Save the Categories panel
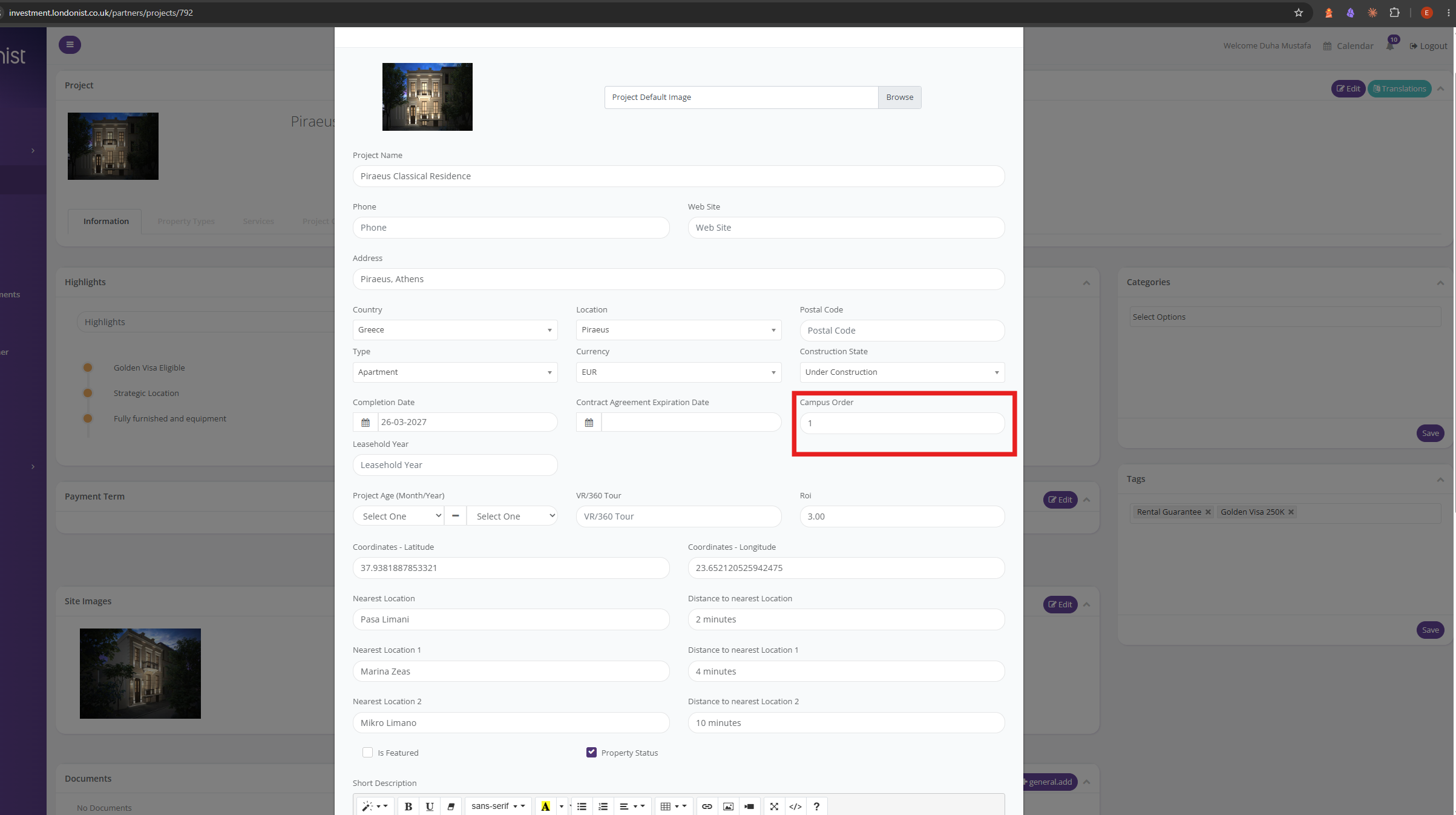The image size is (1456, 815). 1430,433
